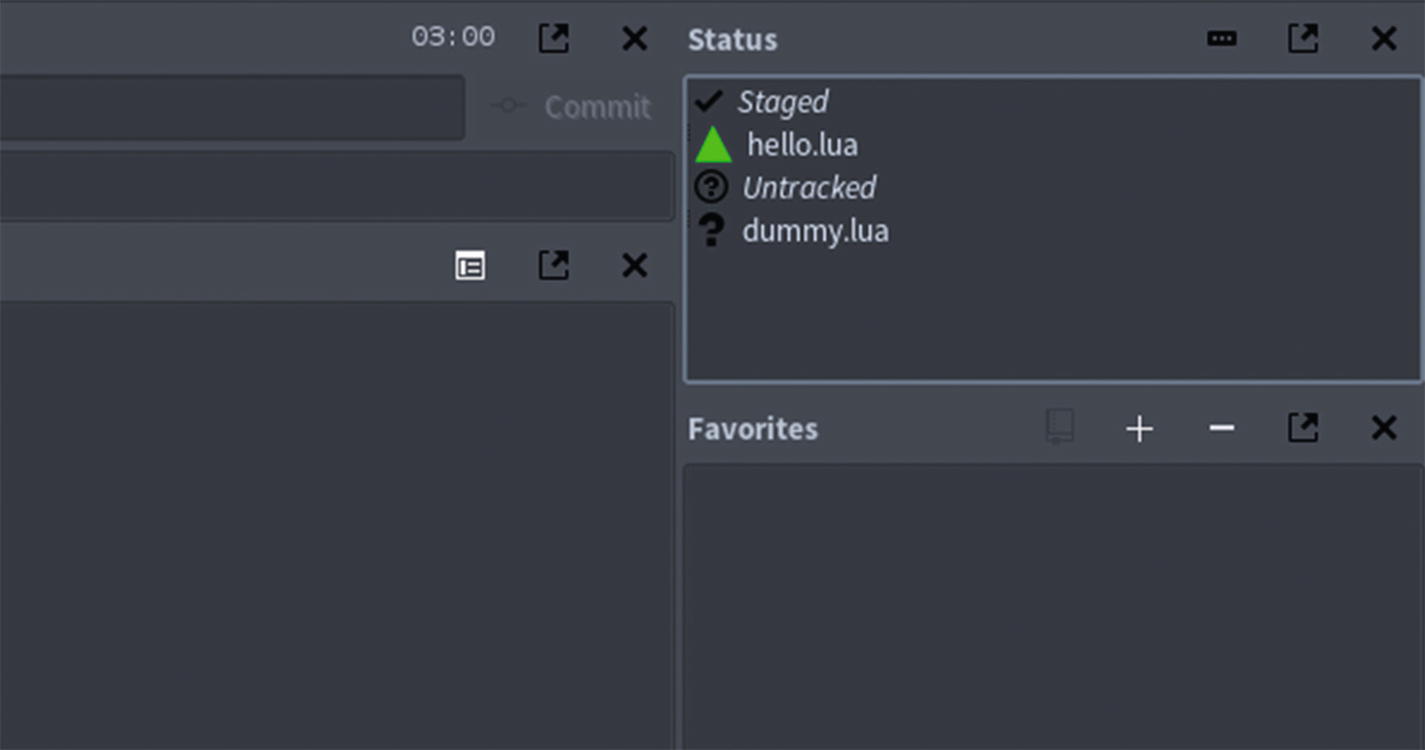Image resolution: width=1425 pixels, height=750 pixels.
Task: Click the Staged checkmark icon
Action: tap(709, 101)
